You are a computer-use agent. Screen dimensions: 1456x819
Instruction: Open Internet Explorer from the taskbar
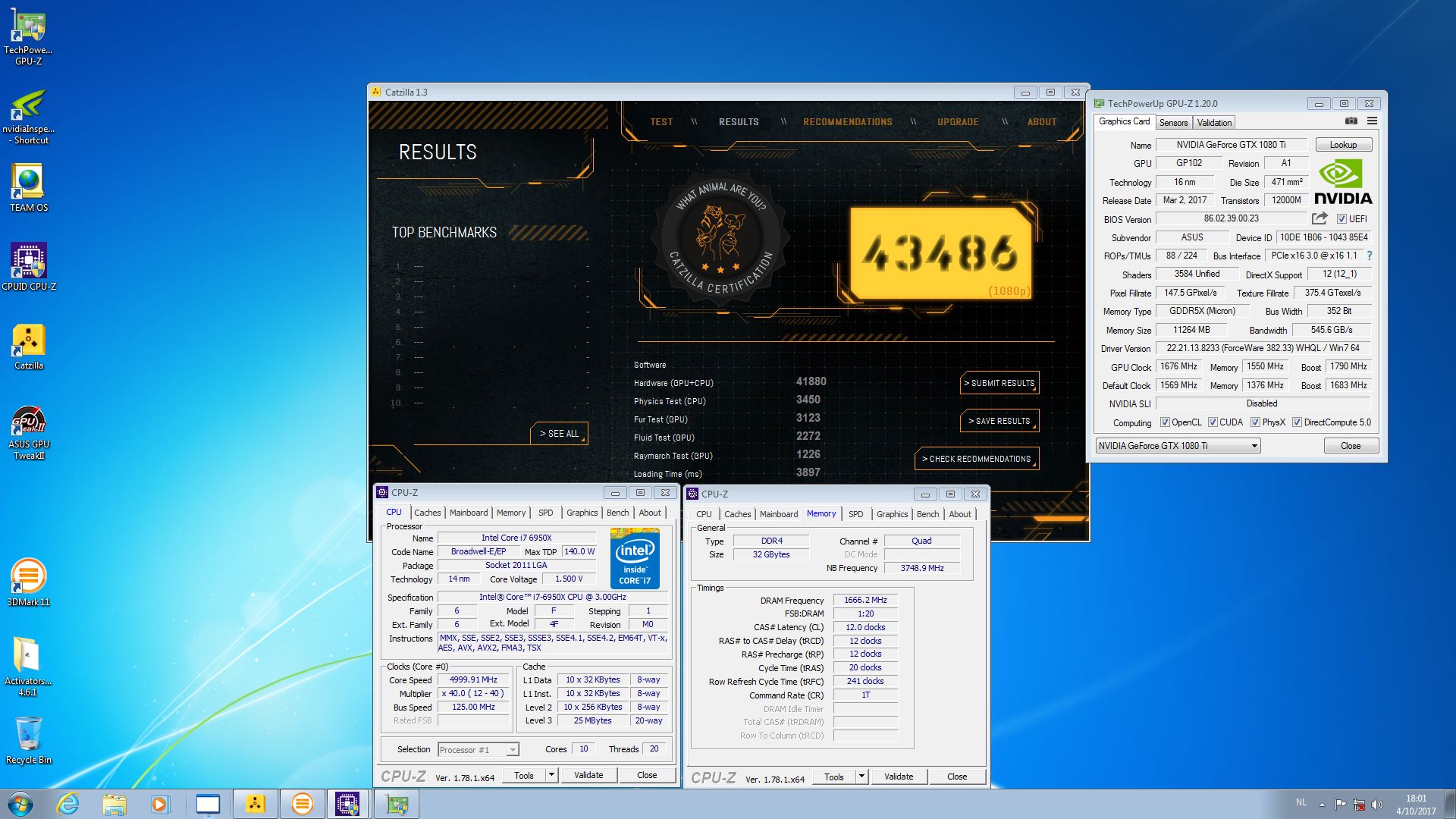[68, 804]
